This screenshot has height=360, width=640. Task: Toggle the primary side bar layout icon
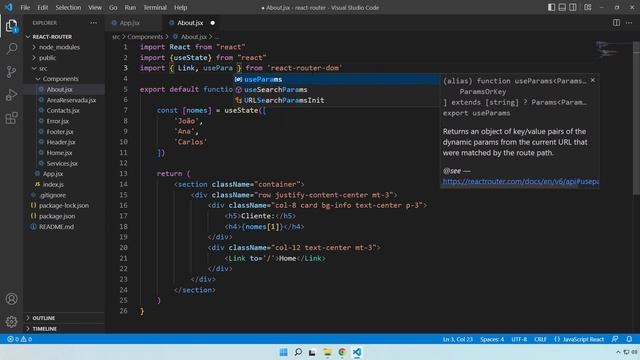(x=551, y=7)
